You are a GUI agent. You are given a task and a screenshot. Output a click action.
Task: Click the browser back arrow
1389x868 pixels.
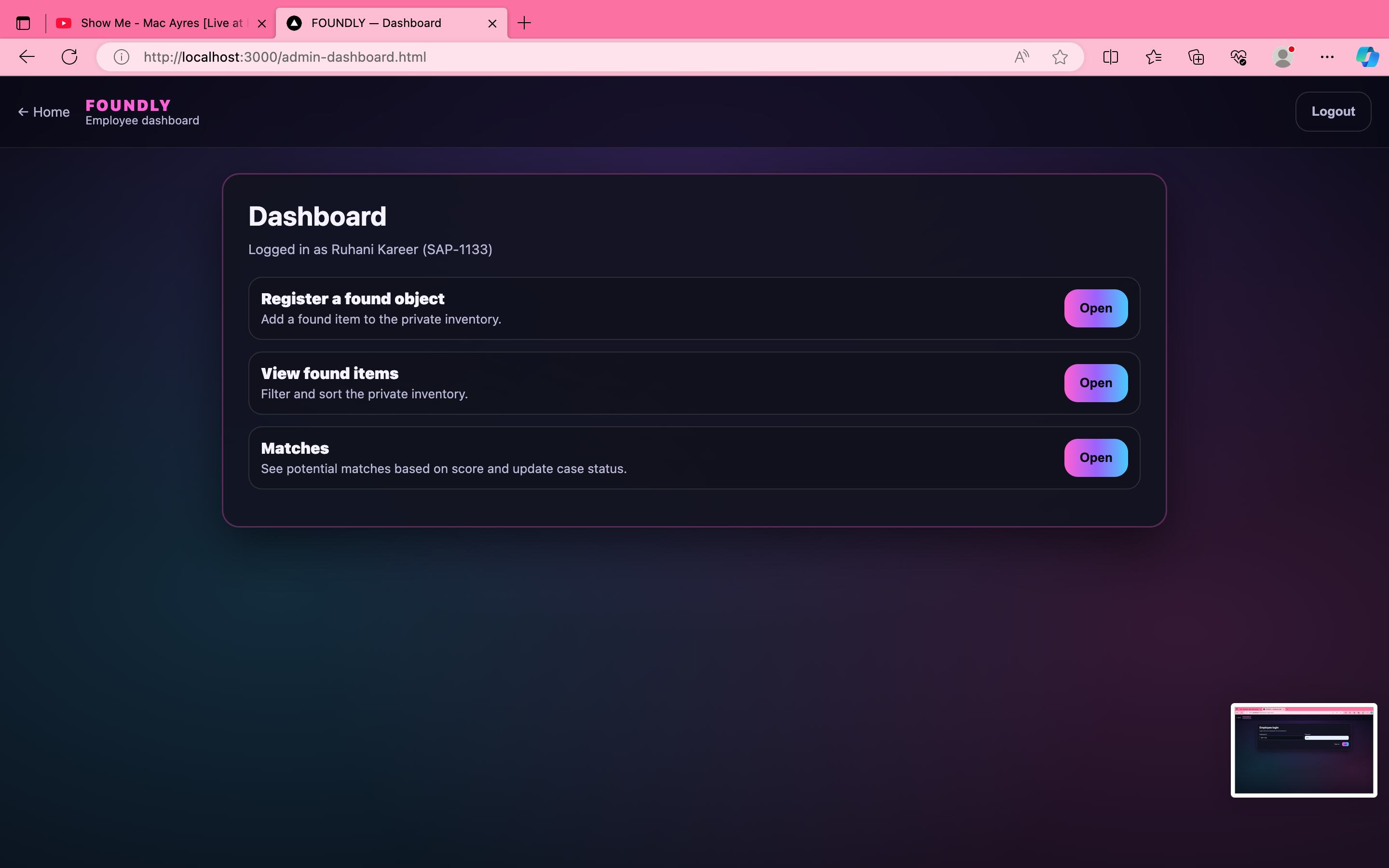27,57
